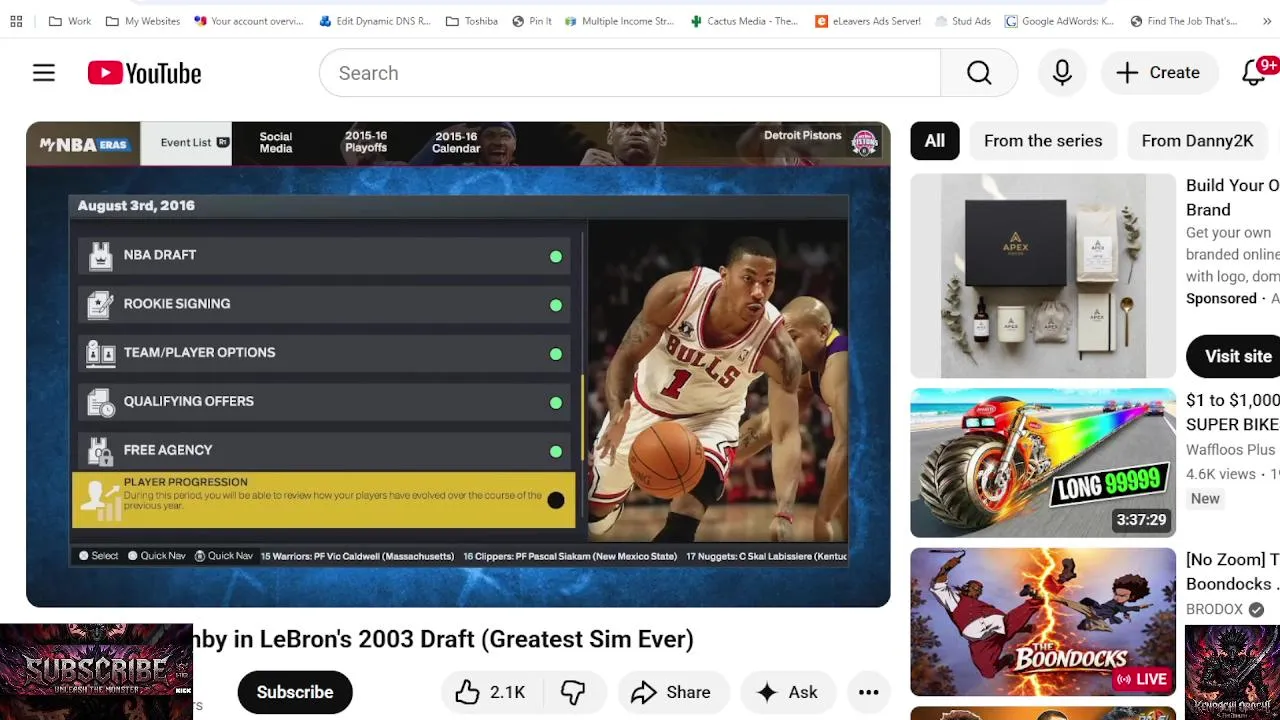Open the Find The Job That's bookmark

[1184, 21]
